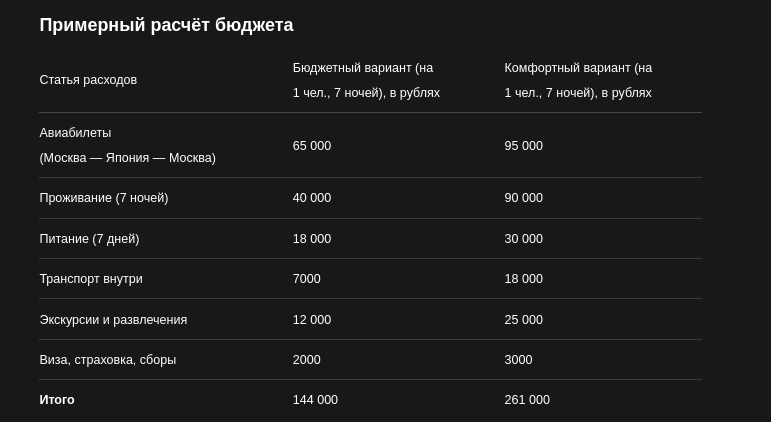Select the Экскурсии и развлечения row label
This screenshot has height=422, width=771.
tap(113, 320)
